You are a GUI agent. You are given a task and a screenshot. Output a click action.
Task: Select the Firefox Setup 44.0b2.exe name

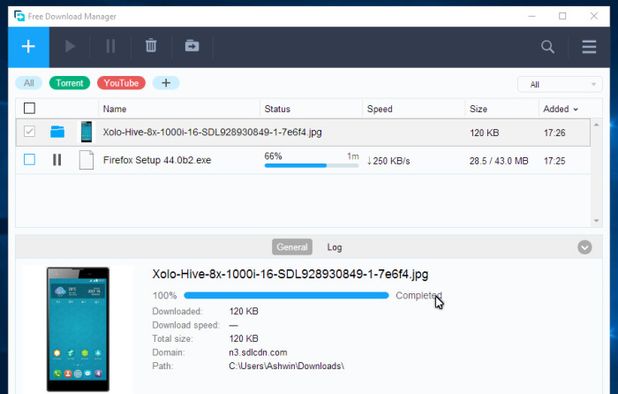(x=157, y=160)
